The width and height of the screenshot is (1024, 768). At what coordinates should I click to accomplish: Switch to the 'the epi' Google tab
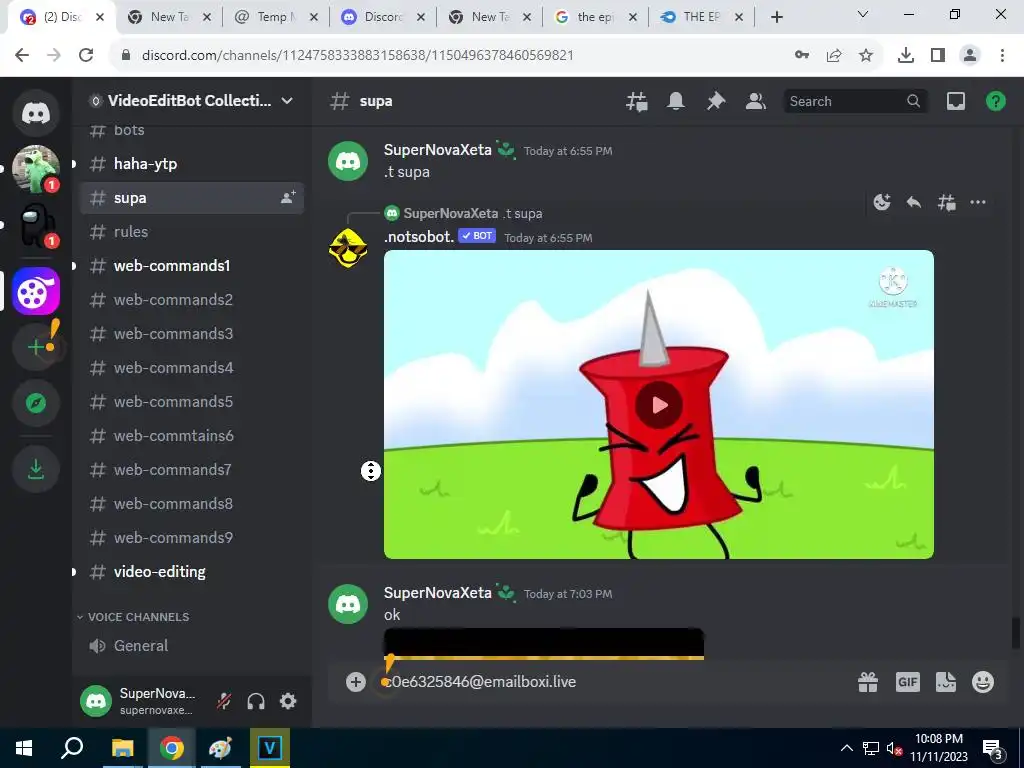[x=596, y=17]
